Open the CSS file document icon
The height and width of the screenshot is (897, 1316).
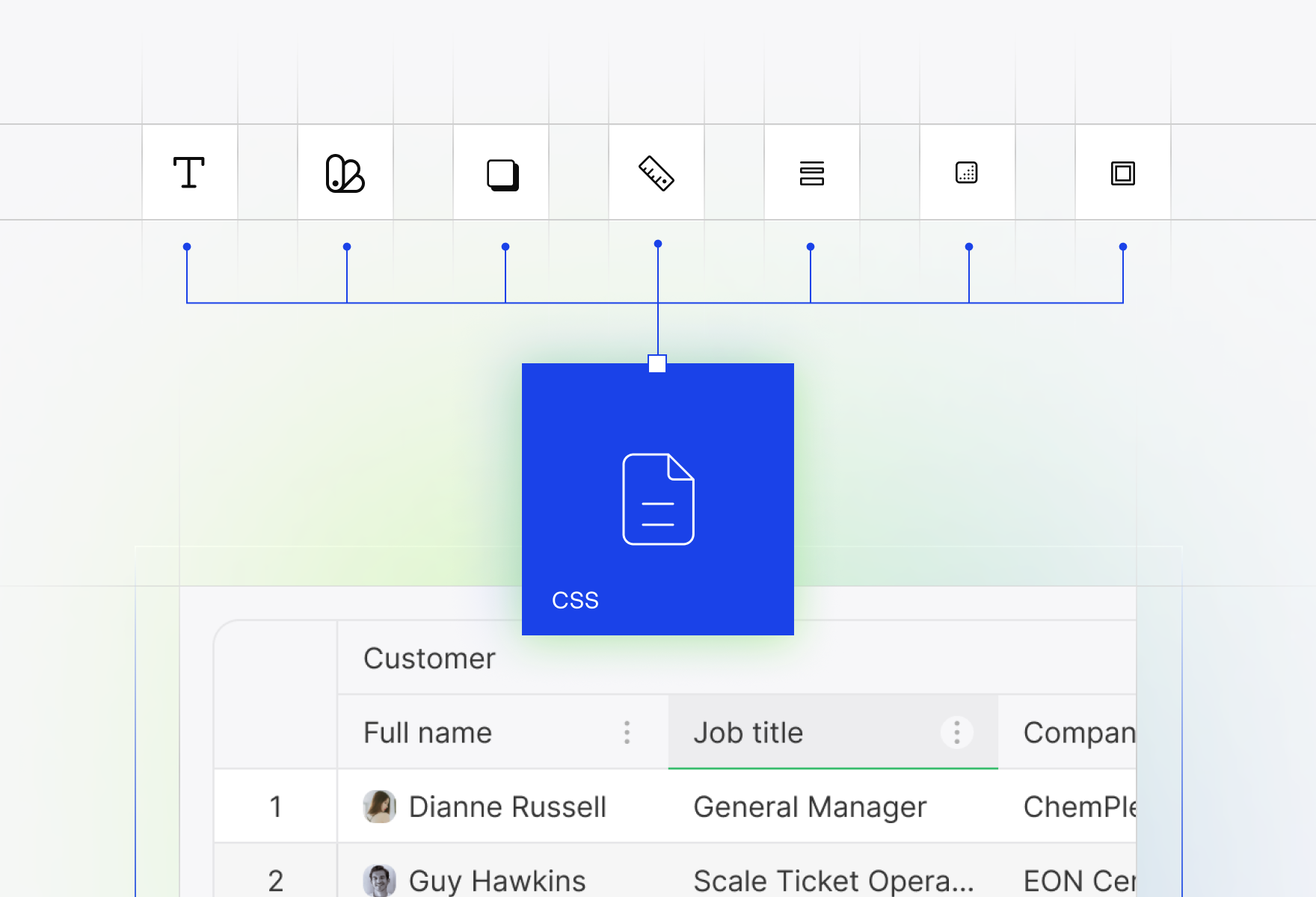(658, 499)
